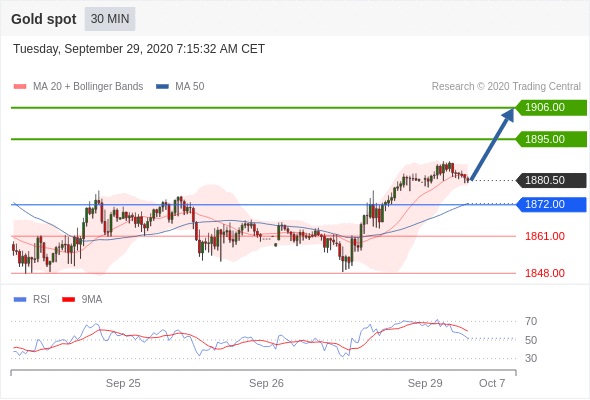Click the Oct 7 date axis label
Screen dimensions: 590x400
click(492, 383)
